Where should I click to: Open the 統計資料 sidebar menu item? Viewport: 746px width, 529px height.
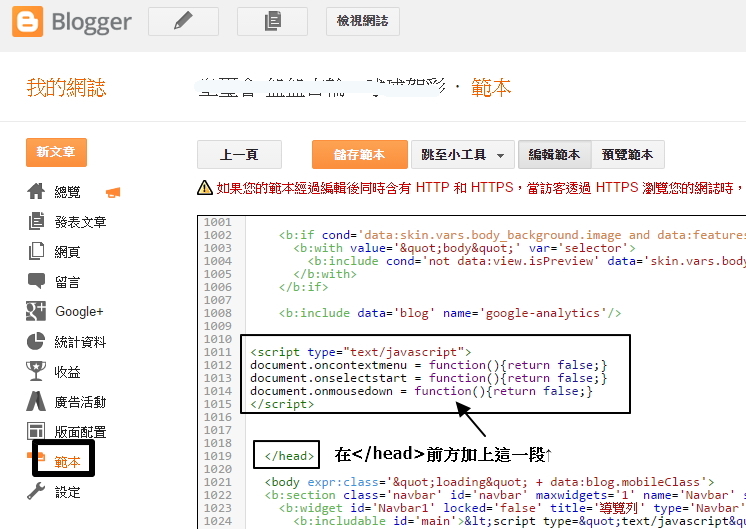pyautogui.click(x=80, y=342)
